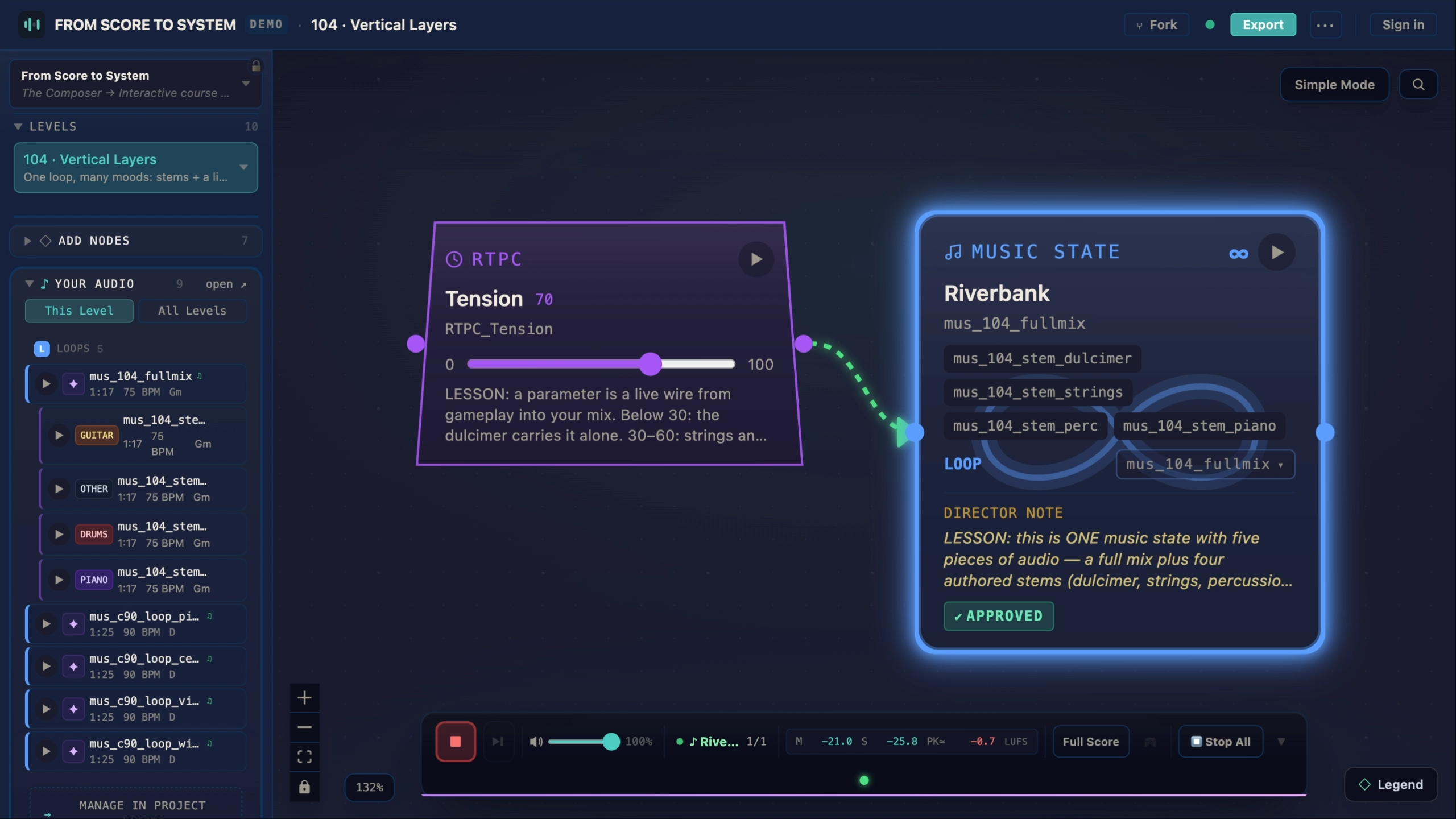Play the PIANO stem preview
This screenshot has width=1456, height=819.
tap(59, 580)
